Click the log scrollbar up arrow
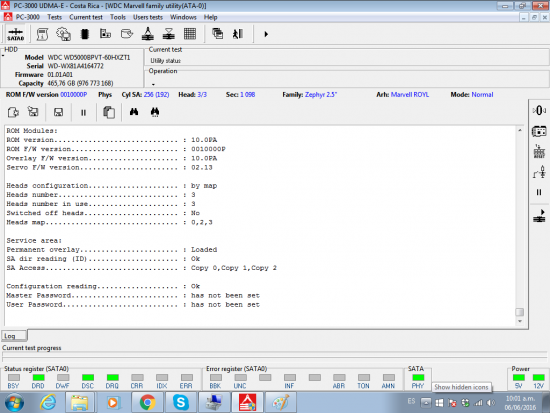Screen dimensions: 550x413 [x=520, y=130]
